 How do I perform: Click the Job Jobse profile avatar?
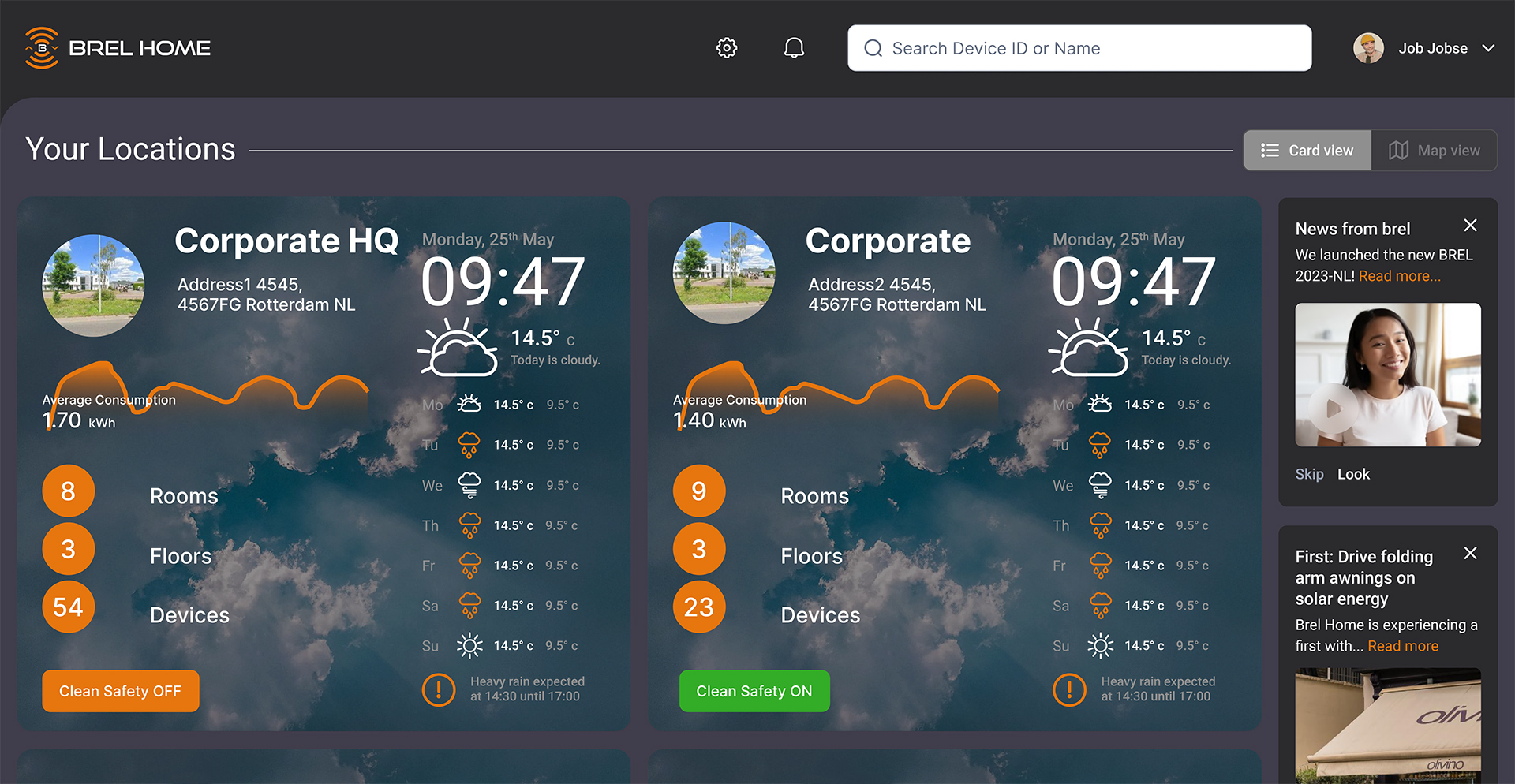click(1368, 48)
